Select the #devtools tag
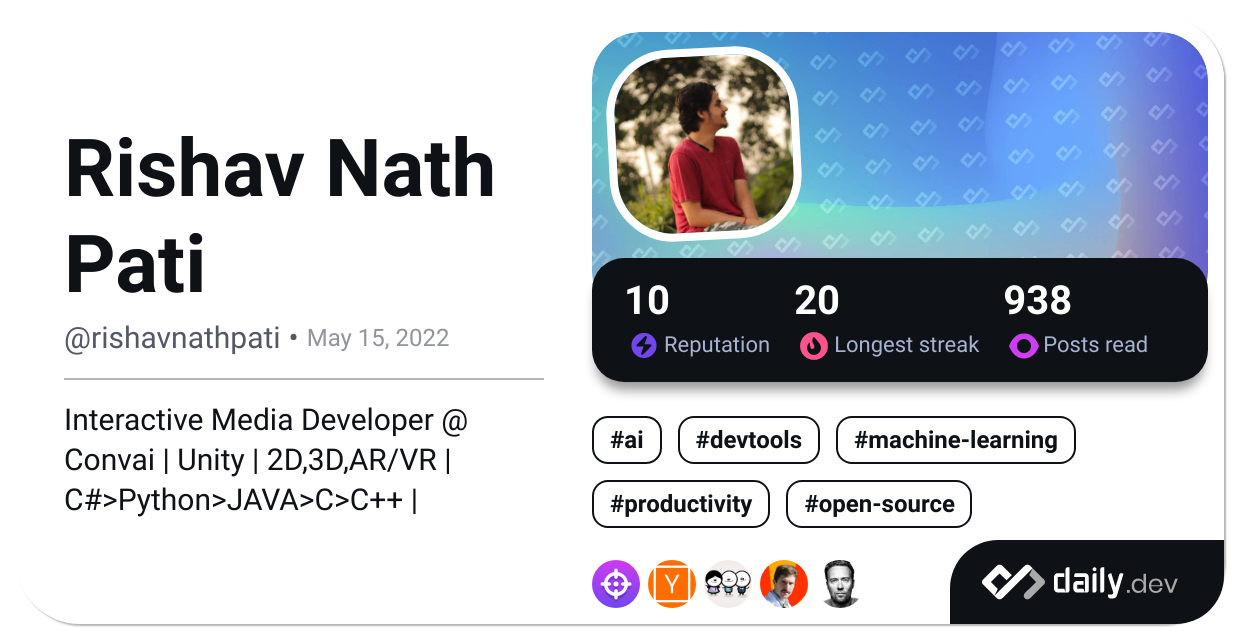This screenshot has height=640, width=1240. (x=749, y=440)
